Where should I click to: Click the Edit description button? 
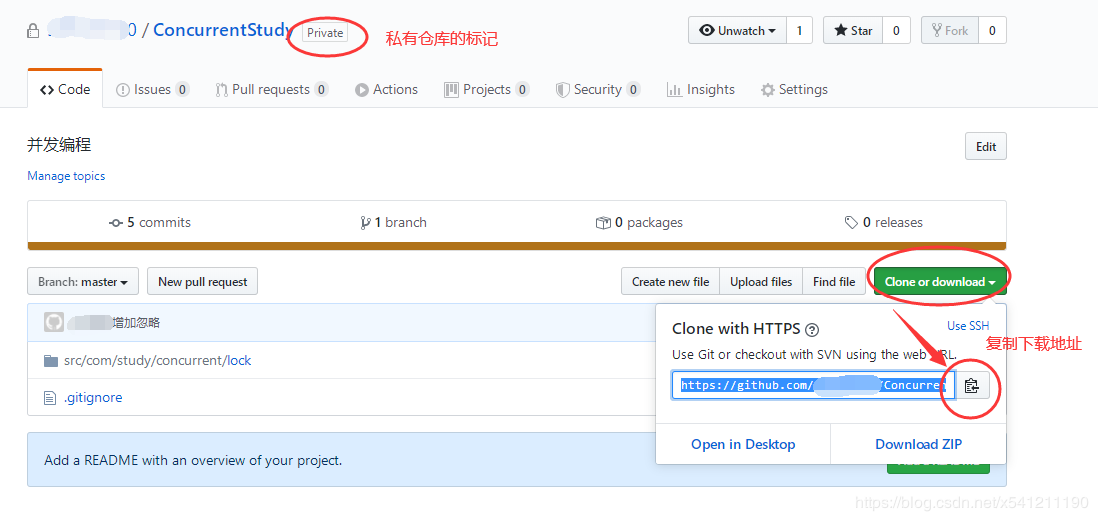click(985, 146)
